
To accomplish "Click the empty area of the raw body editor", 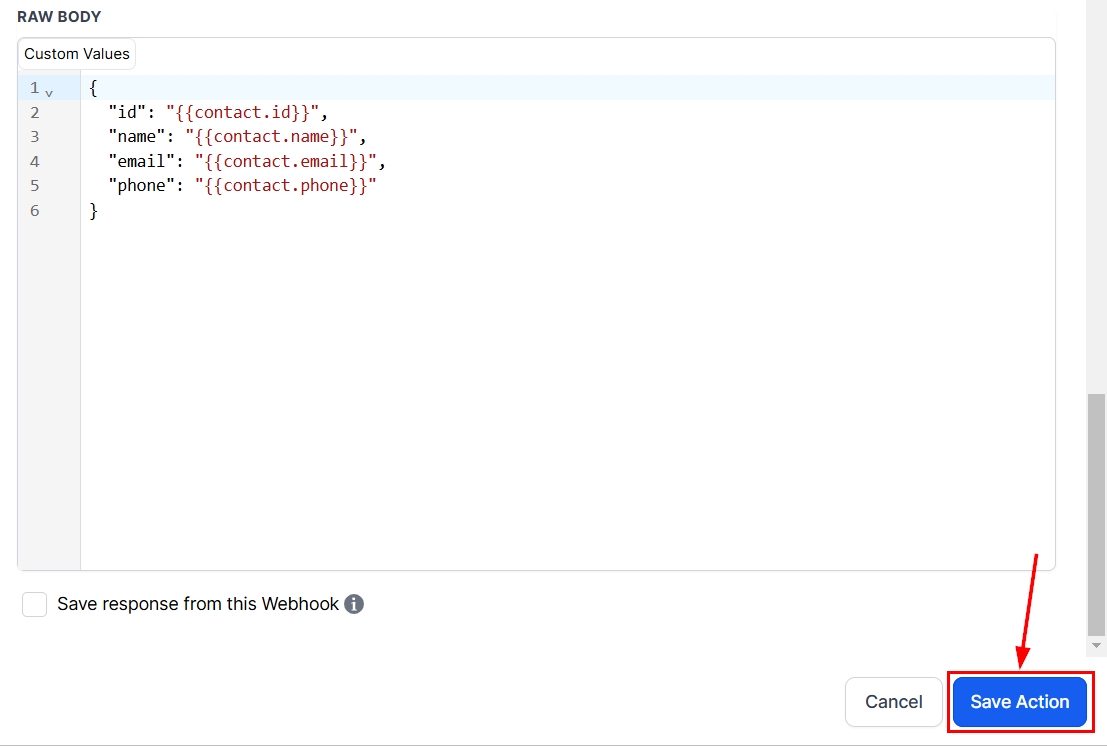I will point(560,400).
